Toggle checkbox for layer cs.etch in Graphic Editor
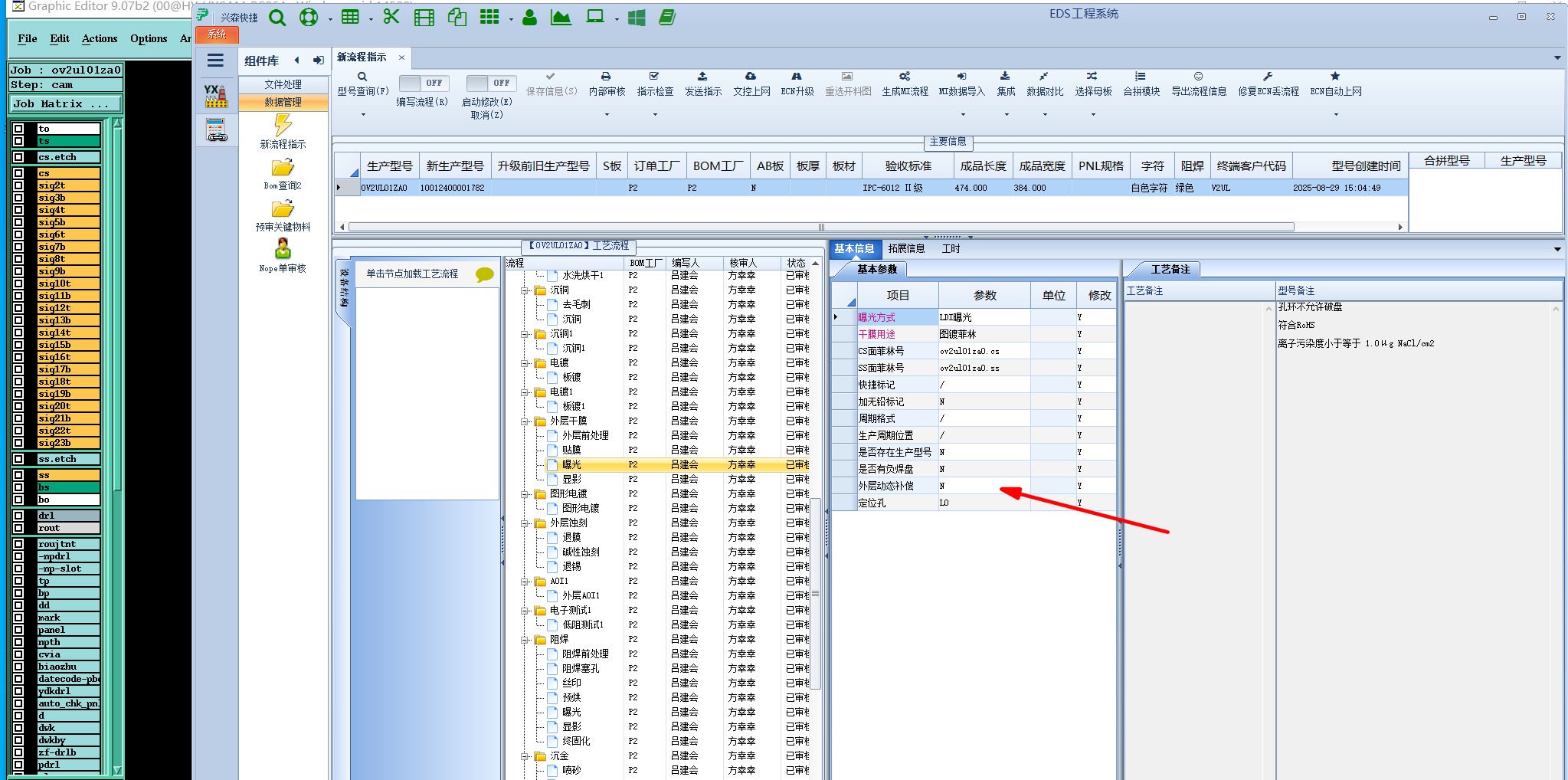 (x=18, y=157)
